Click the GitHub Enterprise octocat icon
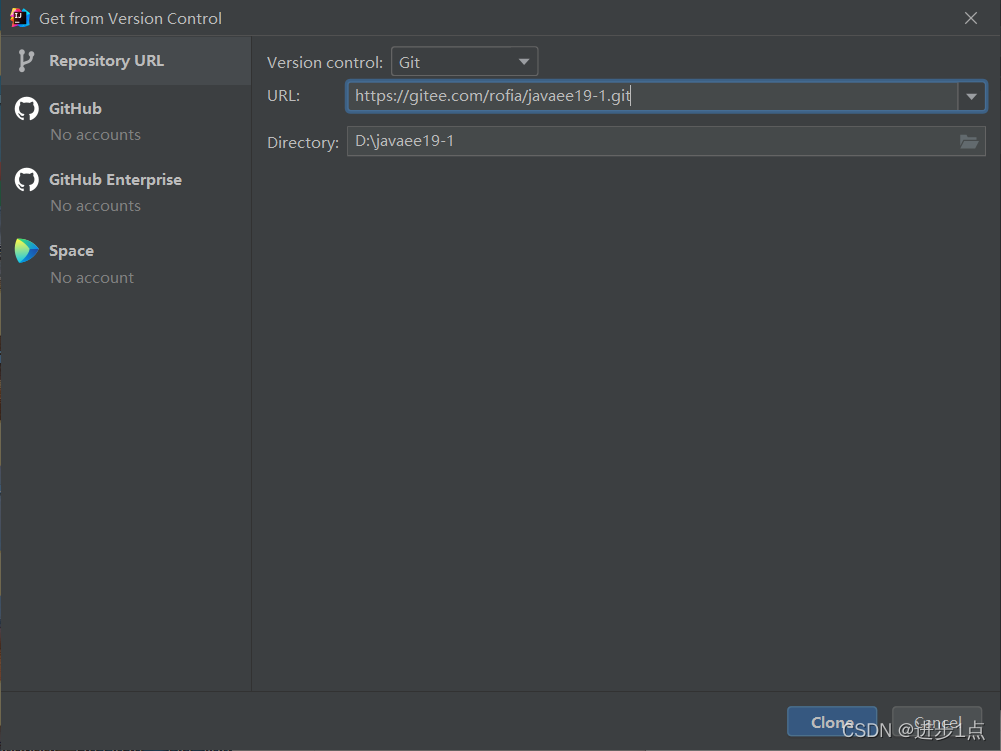 pos(27,180)
